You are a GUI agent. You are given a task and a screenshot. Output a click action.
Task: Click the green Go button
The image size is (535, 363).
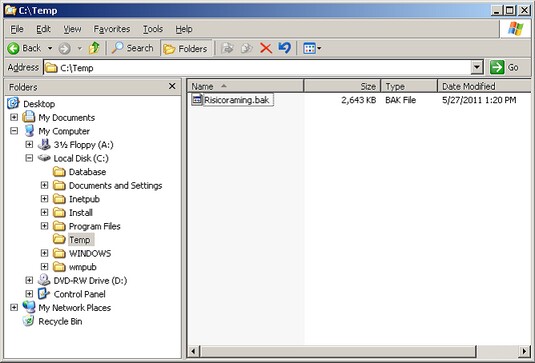click(505, 67)
